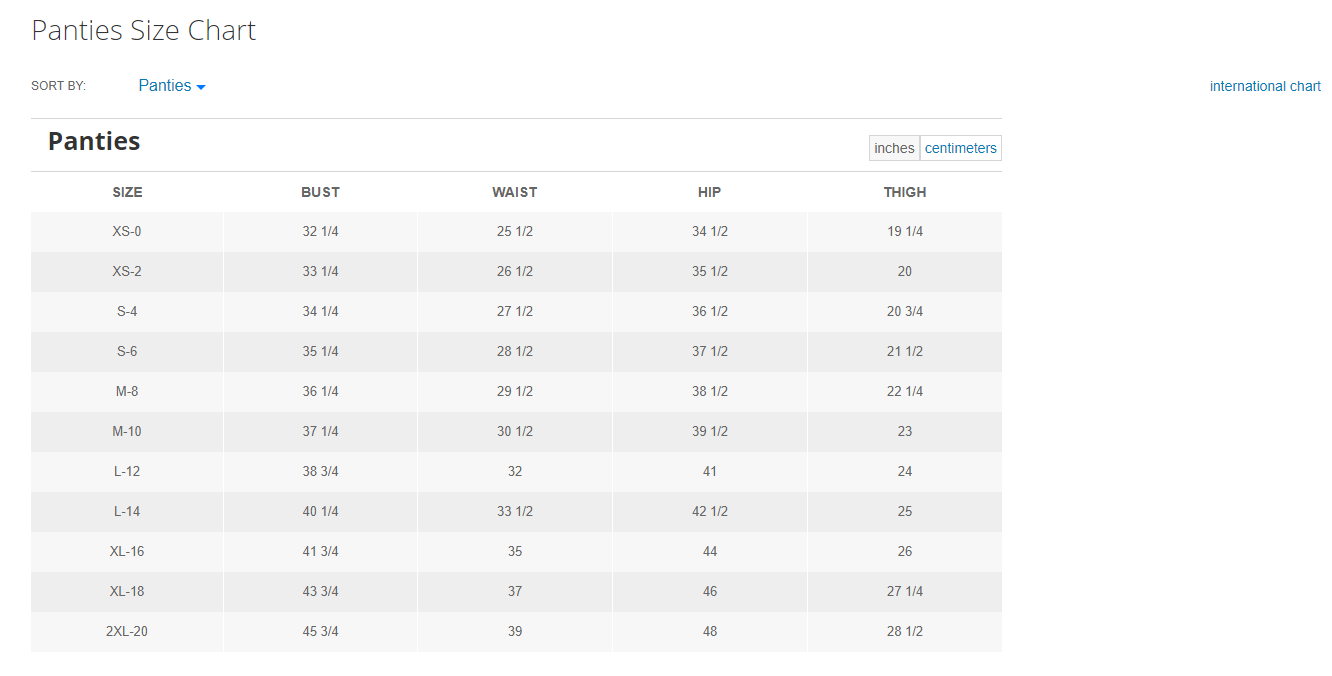Click thigh value 20 3/4 in S-4 row
The height and width of the screenshot is (676, 1332).
[904, 311]
